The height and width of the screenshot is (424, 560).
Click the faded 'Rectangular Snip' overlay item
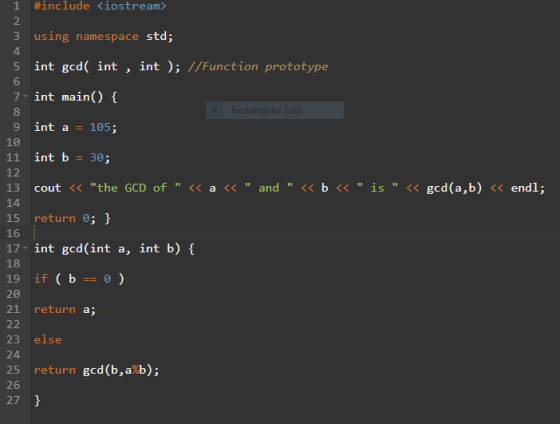point(275,110)
